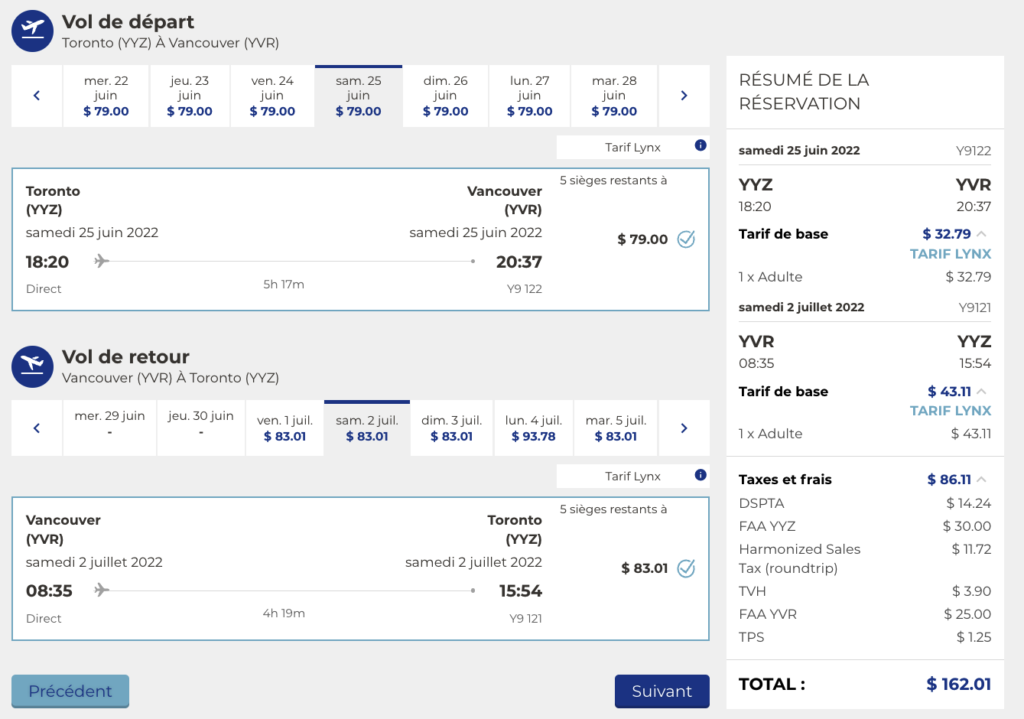Show earlier return dates with left arrow

37,428
